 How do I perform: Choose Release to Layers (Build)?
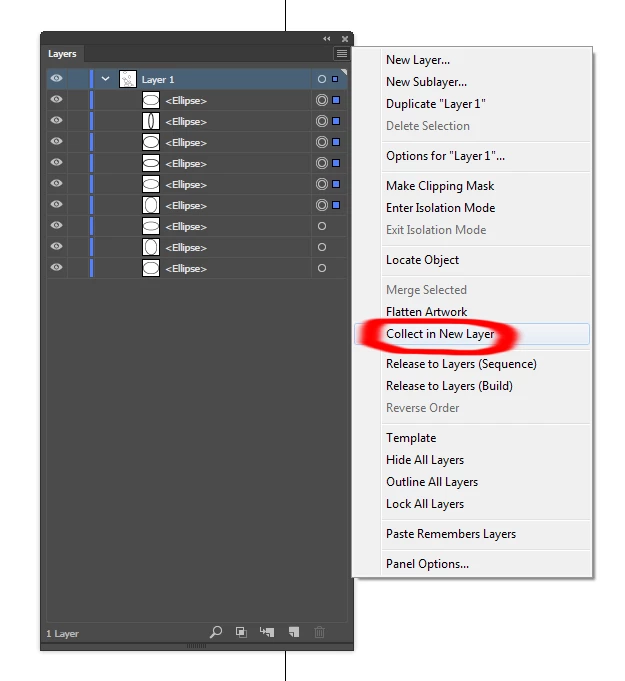click(449, 386)
